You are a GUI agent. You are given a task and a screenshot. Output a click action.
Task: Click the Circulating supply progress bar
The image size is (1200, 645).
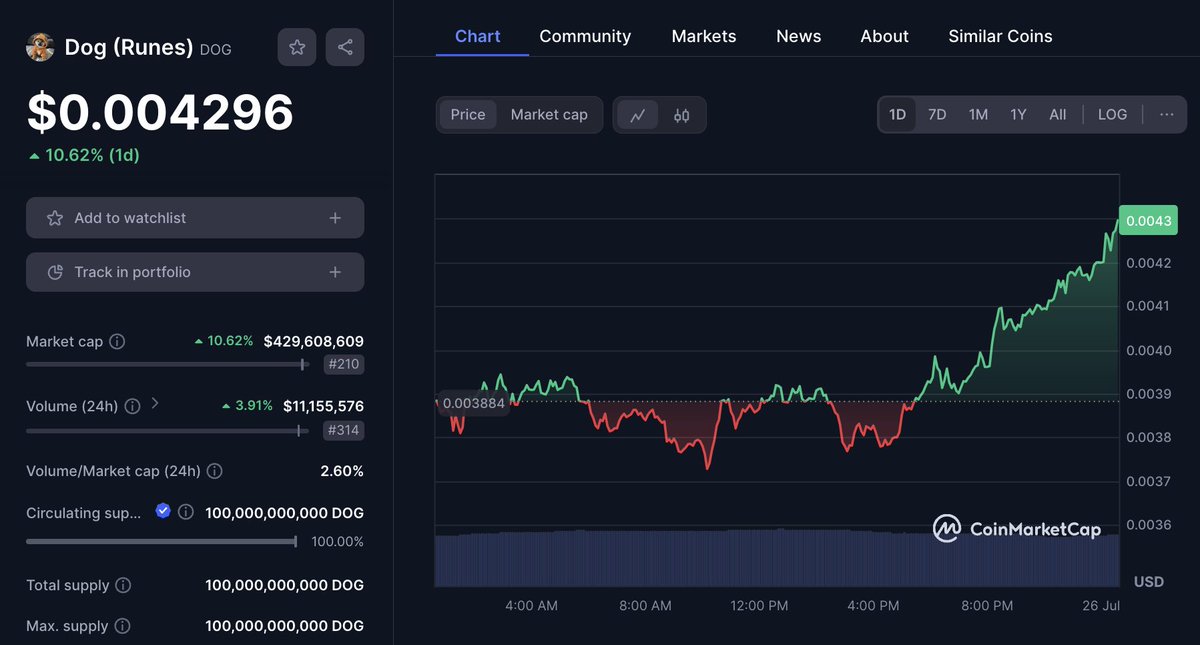point(162,541)
